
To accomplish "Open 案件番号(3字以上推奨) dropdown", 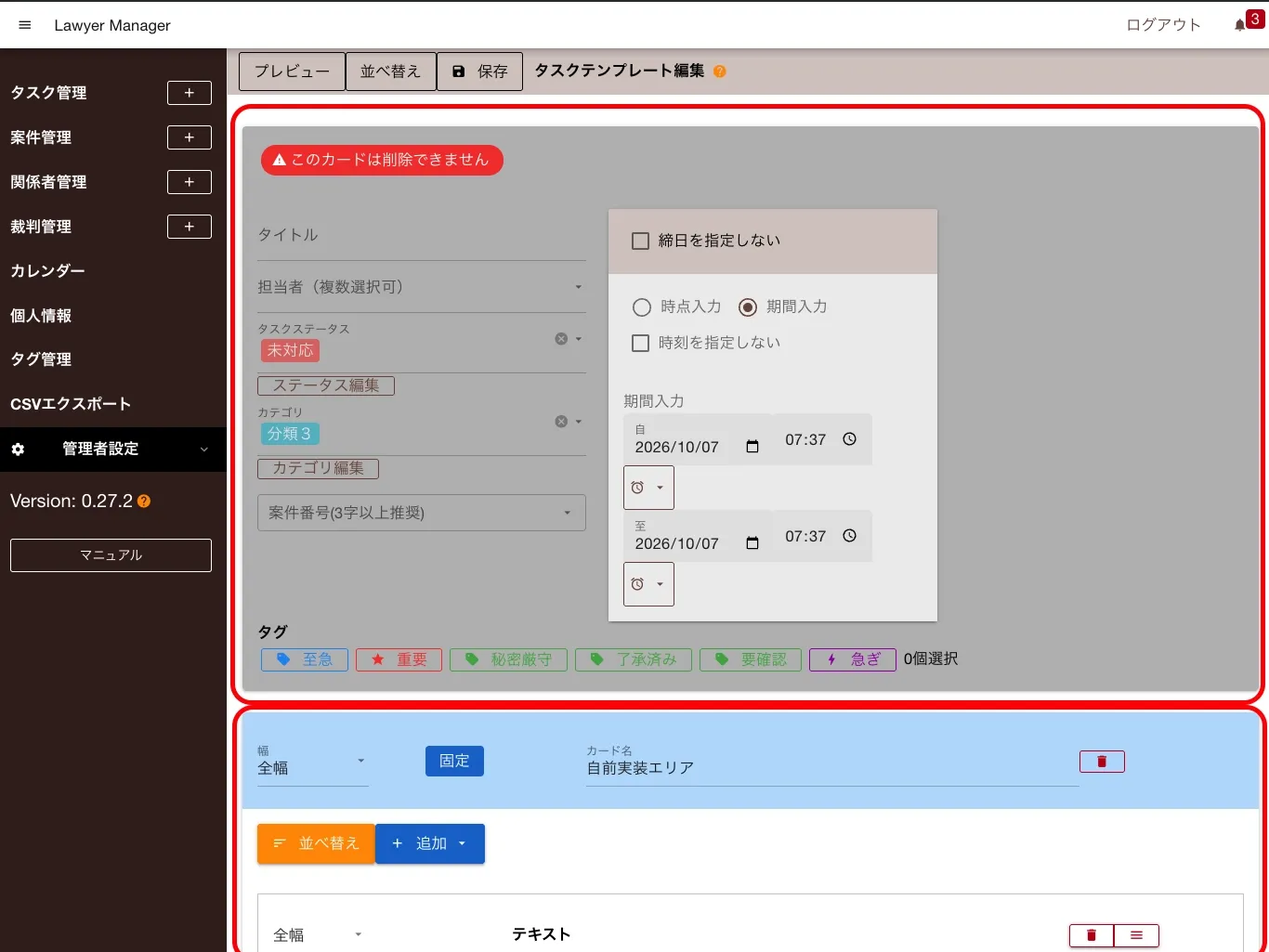I will [422, 513].
